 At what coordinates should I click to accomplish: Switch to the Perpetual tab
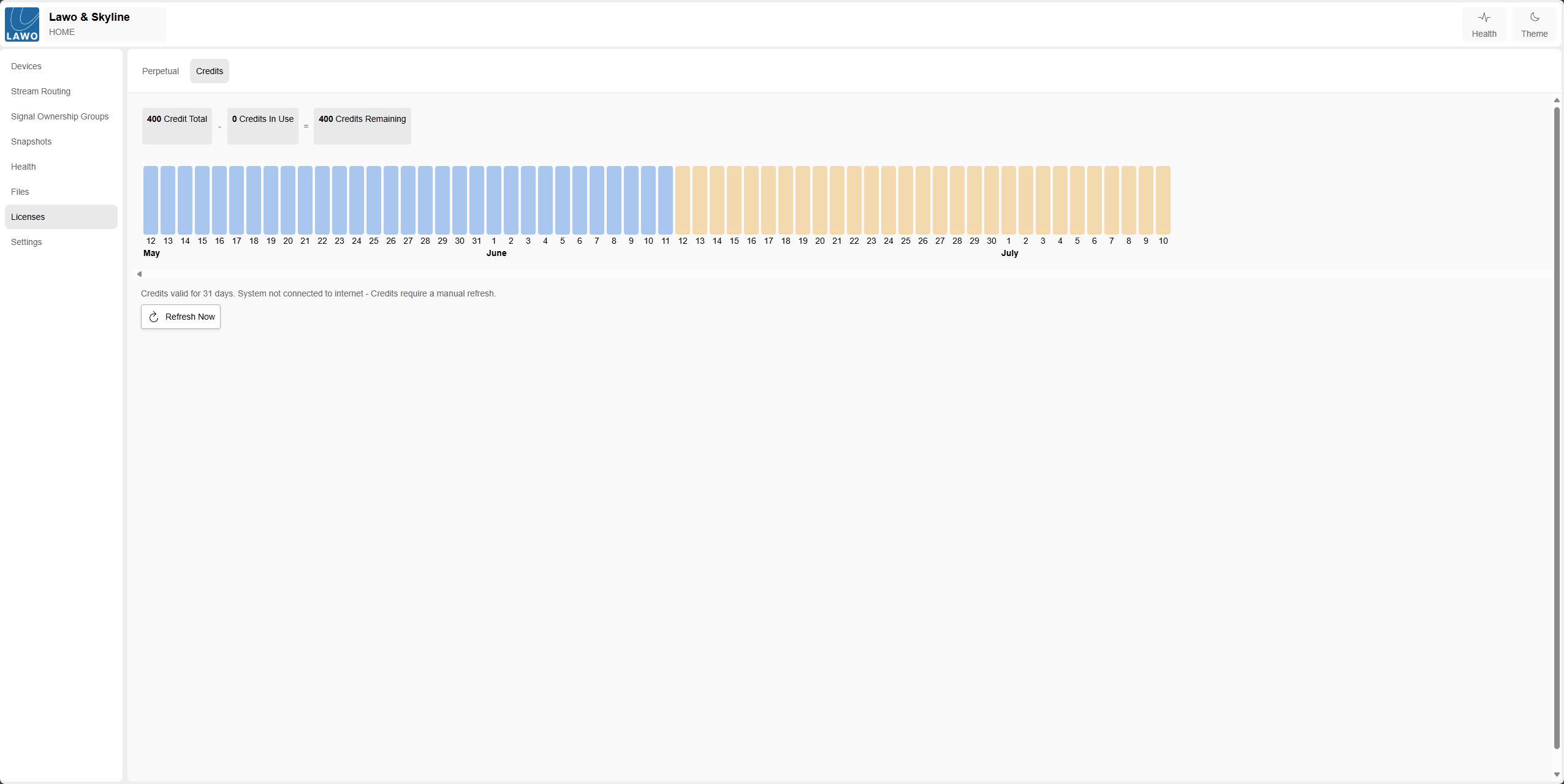pos(161,71)
